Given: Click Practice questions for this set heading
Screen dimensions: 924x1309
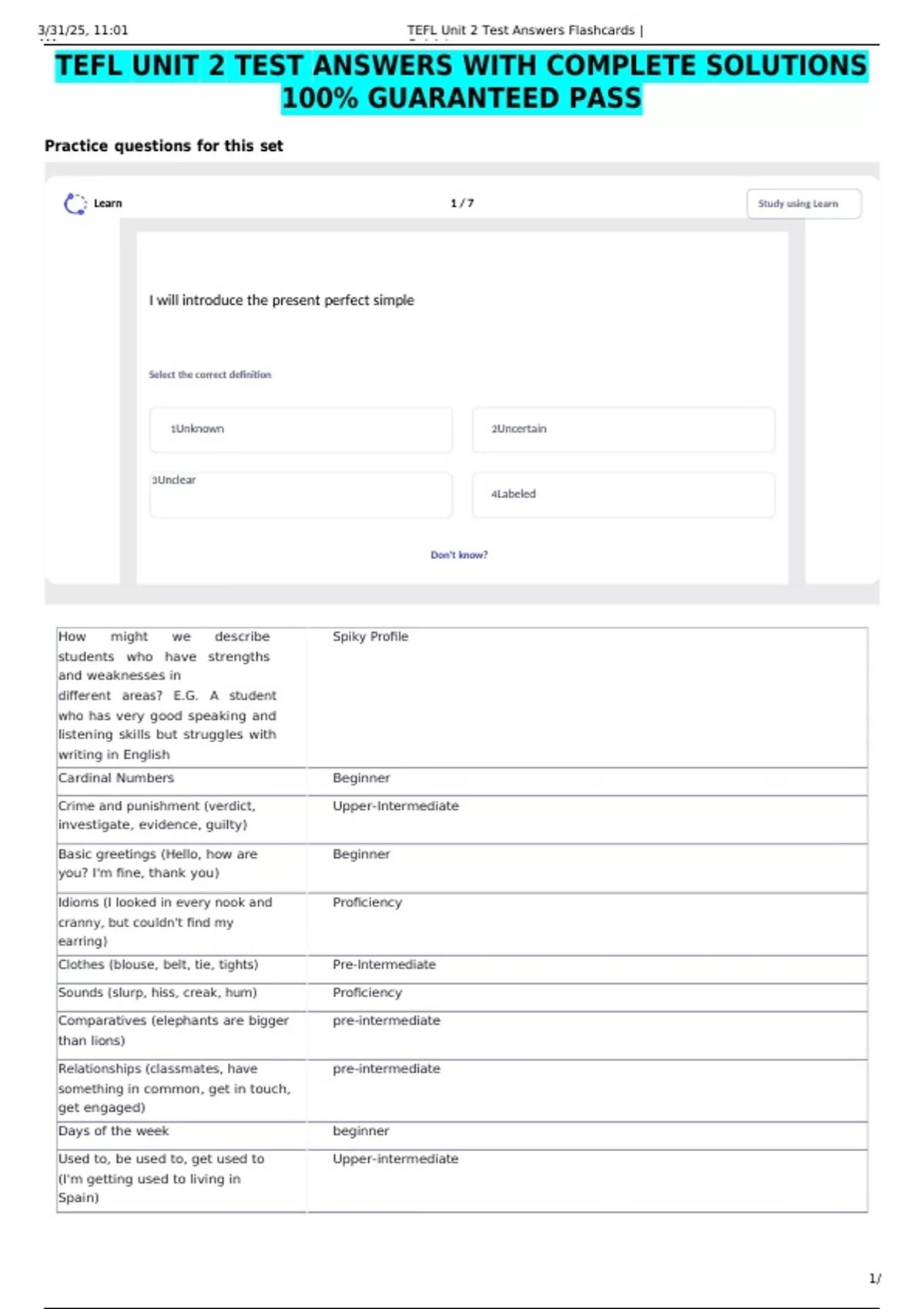Looking at the screenshot, I should 164,146.
